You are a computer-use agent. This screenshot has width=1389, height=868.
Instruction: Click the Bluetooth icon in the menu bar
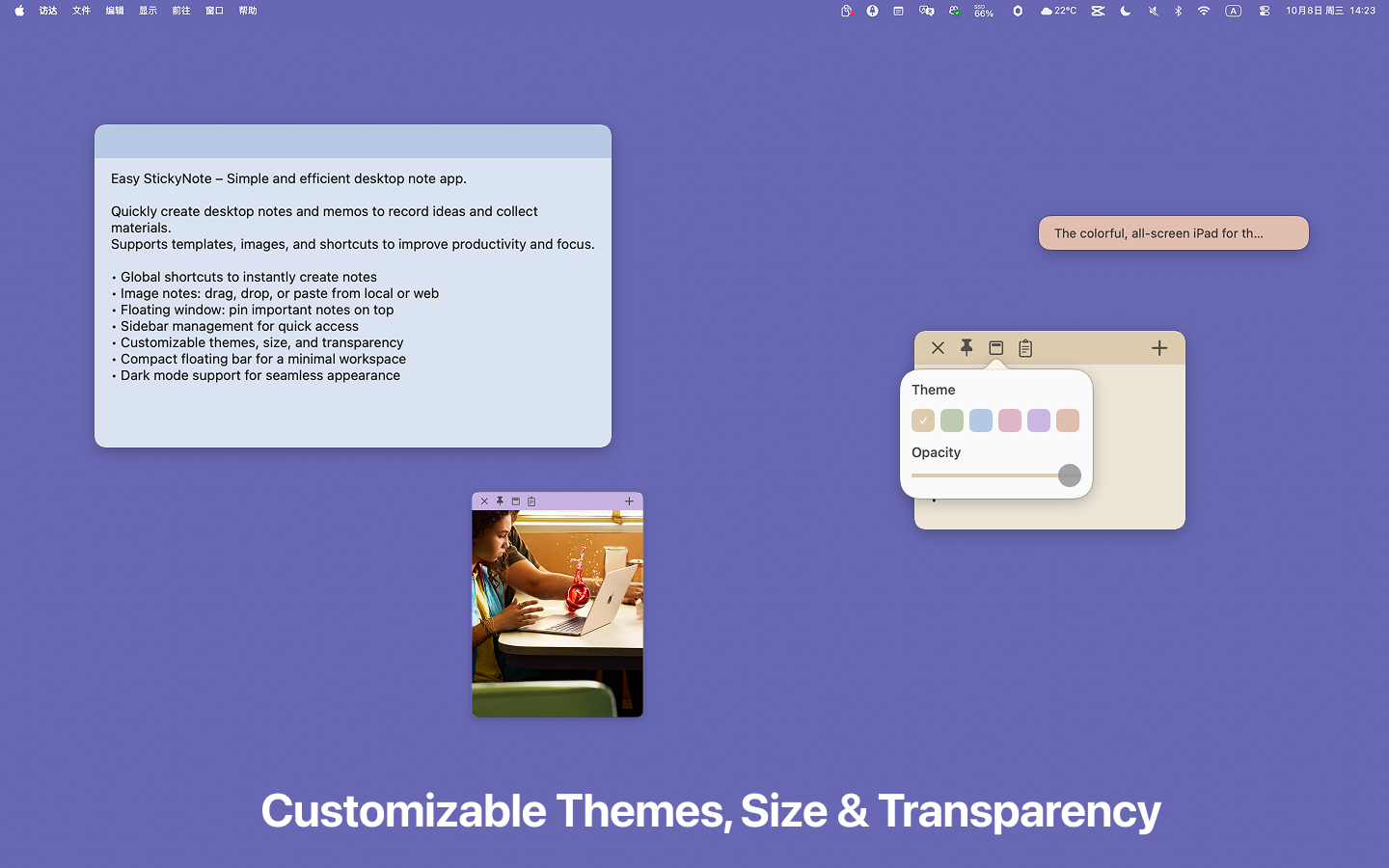[x=1177, y=11]
